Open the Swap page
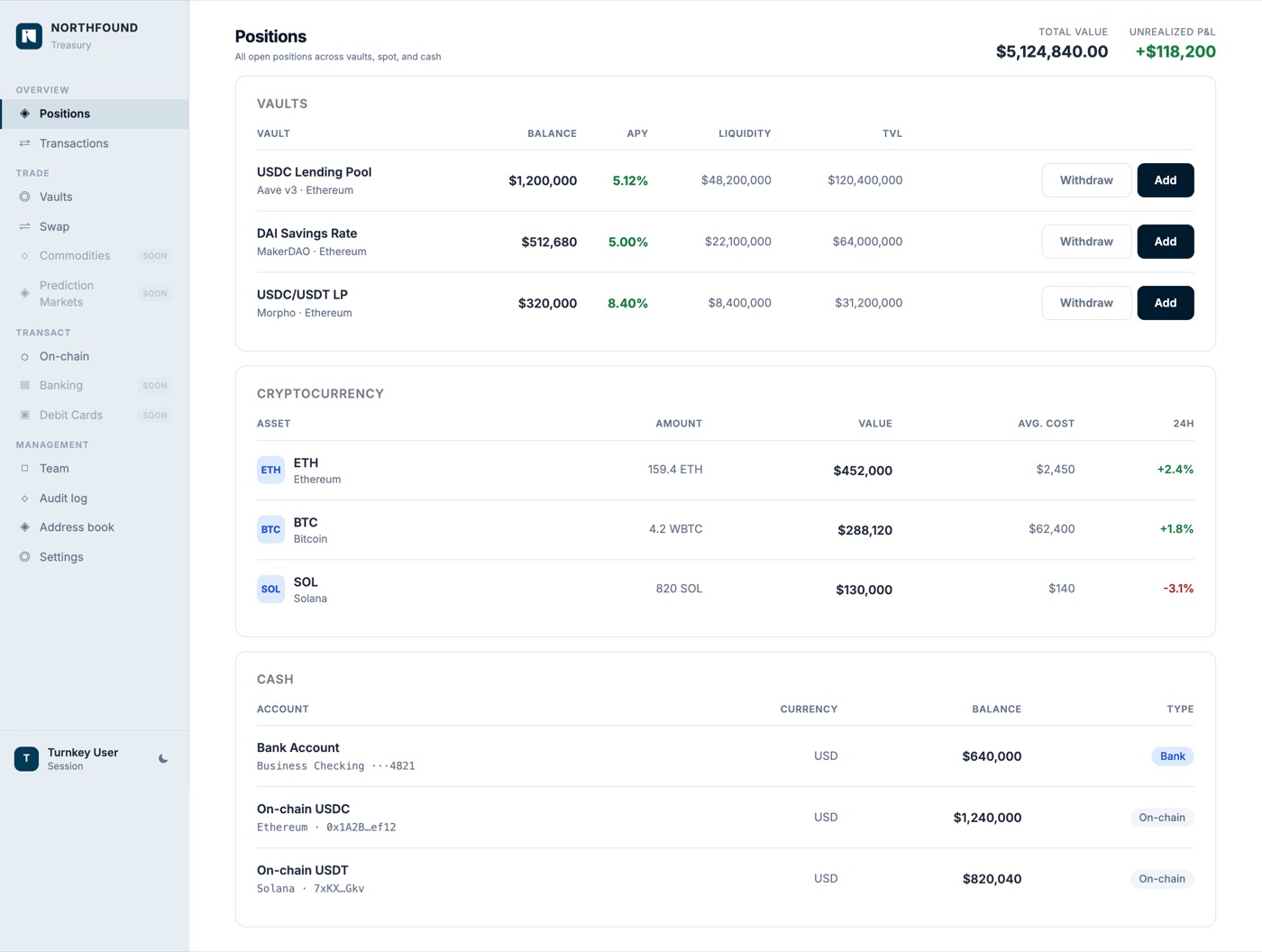The width and height of the screenshot is (1262, 952). [x=95, y=226]
